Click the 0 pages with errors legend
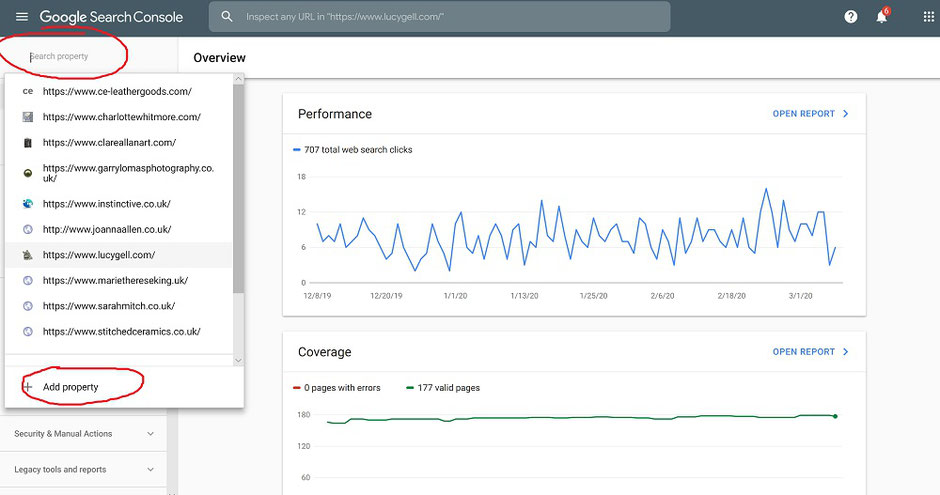Viewport: 940px width, 495px height. click(x=336, y=388)
